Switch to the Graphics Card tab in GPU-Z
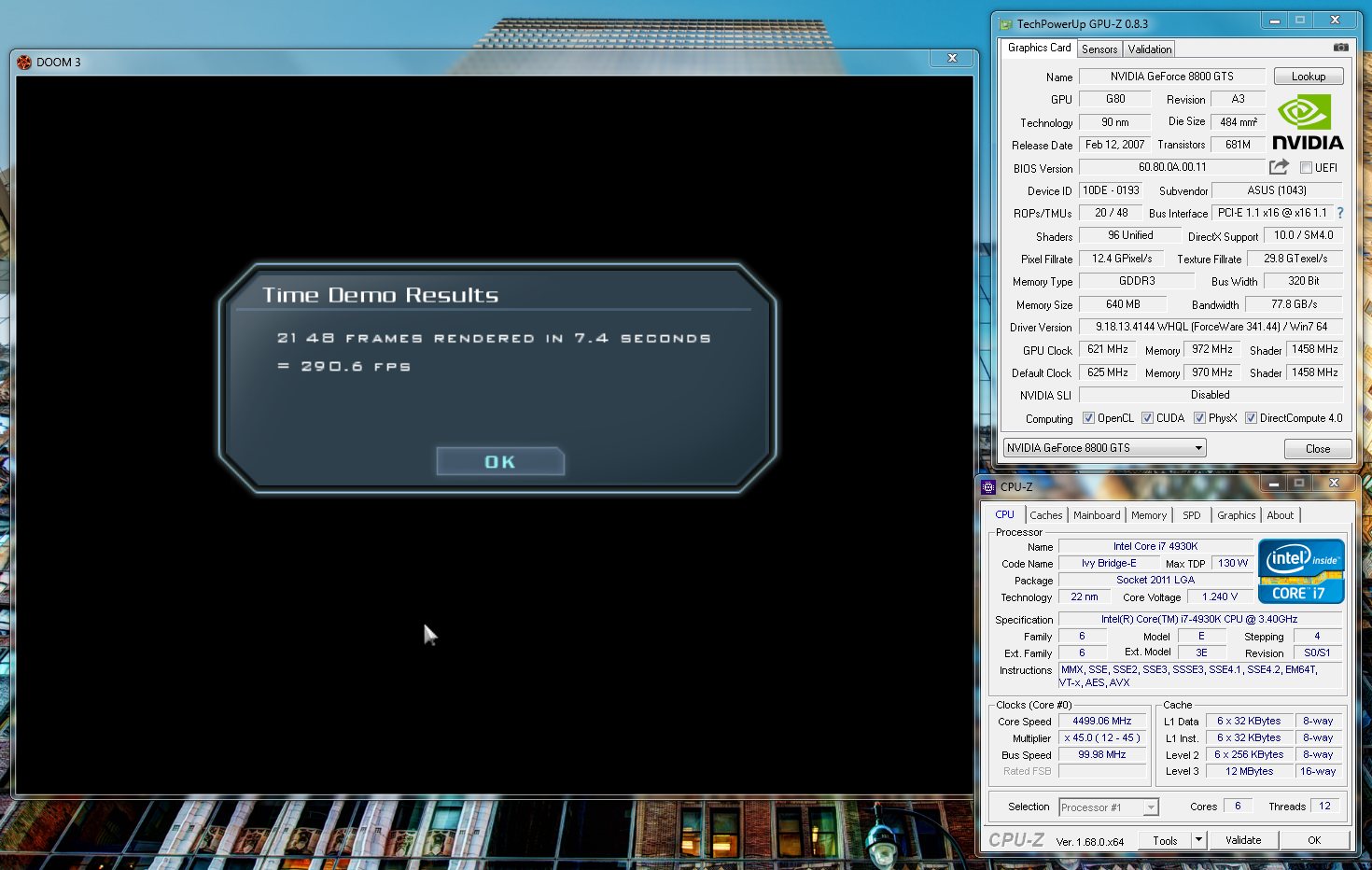Viewport: 1372px width, 870px height. click(1039, 48)
